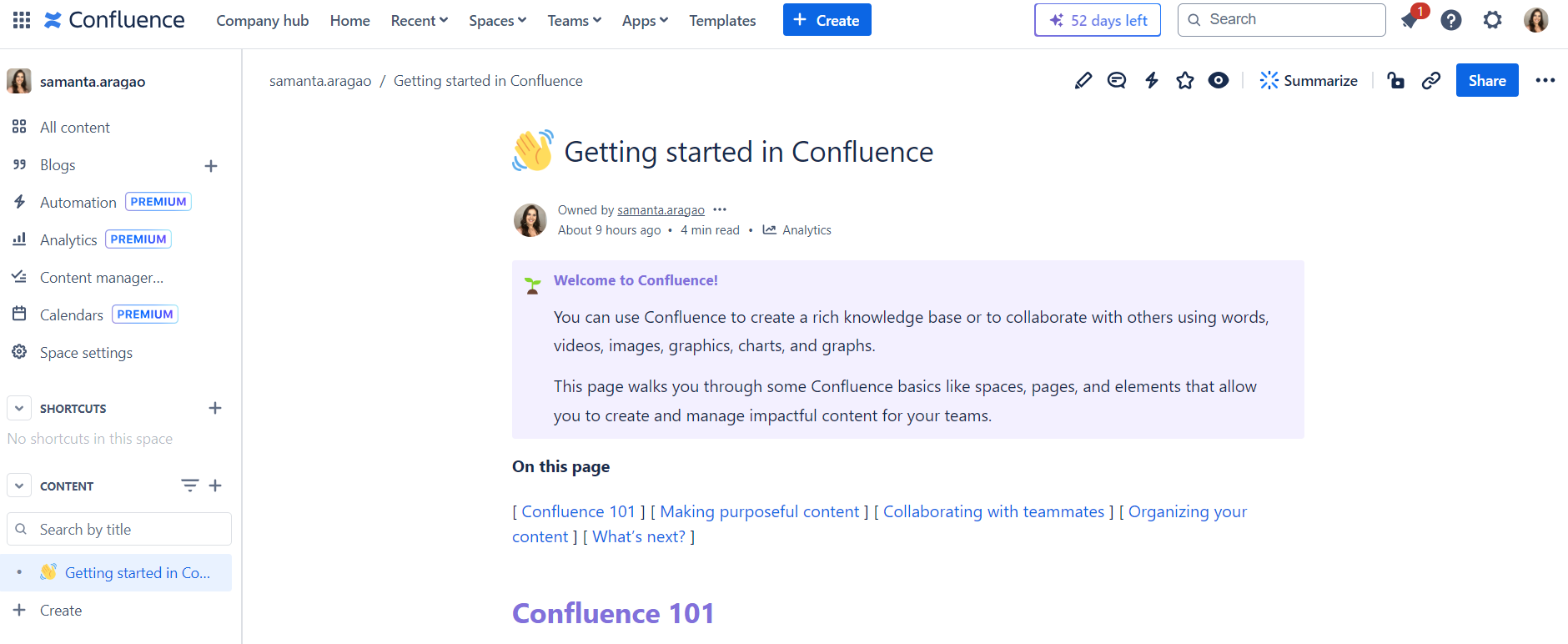Open the notifications bell icon
The width and height of the screenshot is (1568, 644).
[x=1410, y=20]
